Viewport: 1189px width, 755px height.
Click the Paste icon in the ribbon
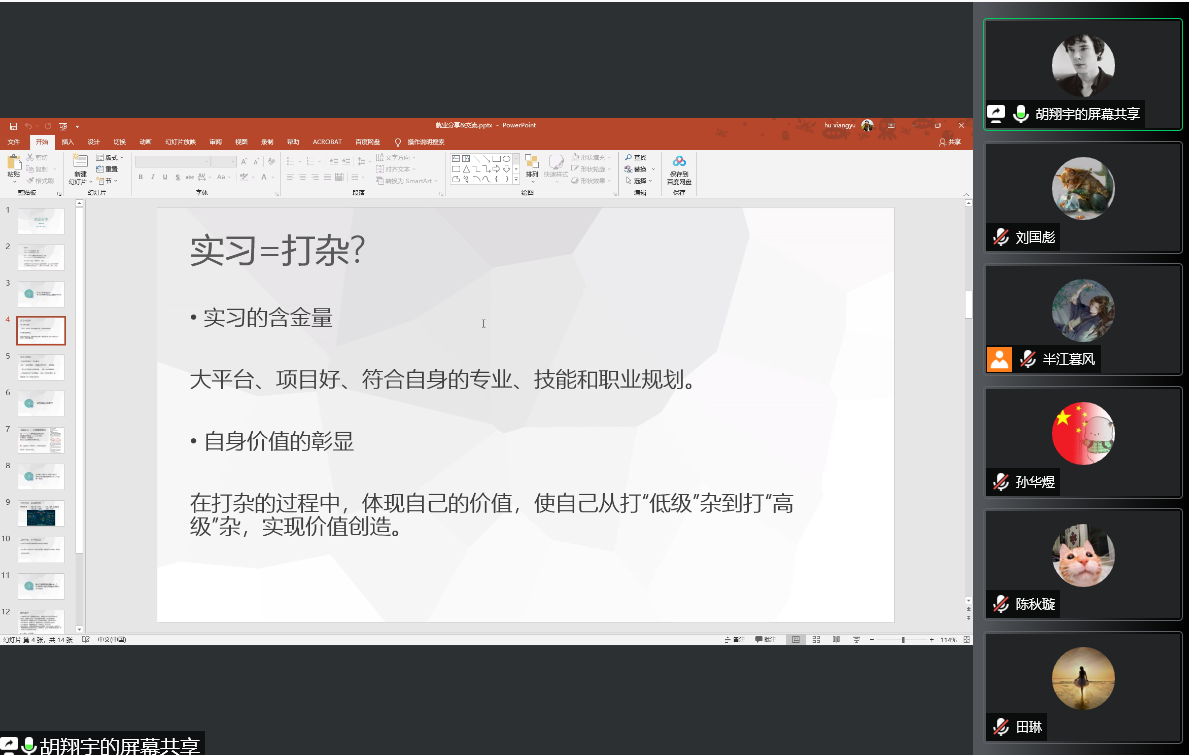(x=13, y=162)
